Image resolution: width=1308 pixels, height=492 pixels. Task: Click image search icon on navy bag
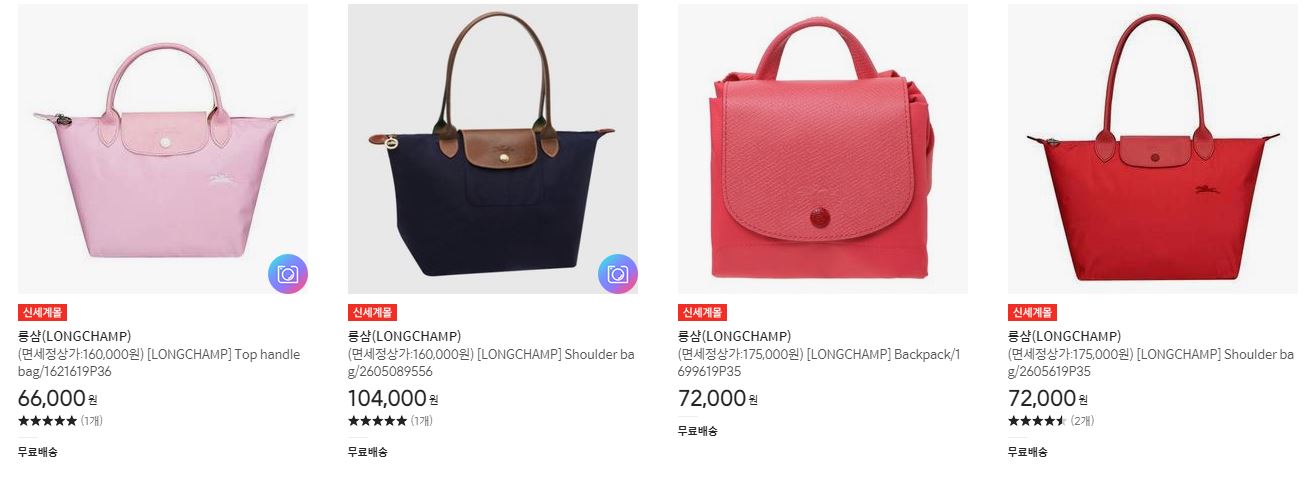618,274
